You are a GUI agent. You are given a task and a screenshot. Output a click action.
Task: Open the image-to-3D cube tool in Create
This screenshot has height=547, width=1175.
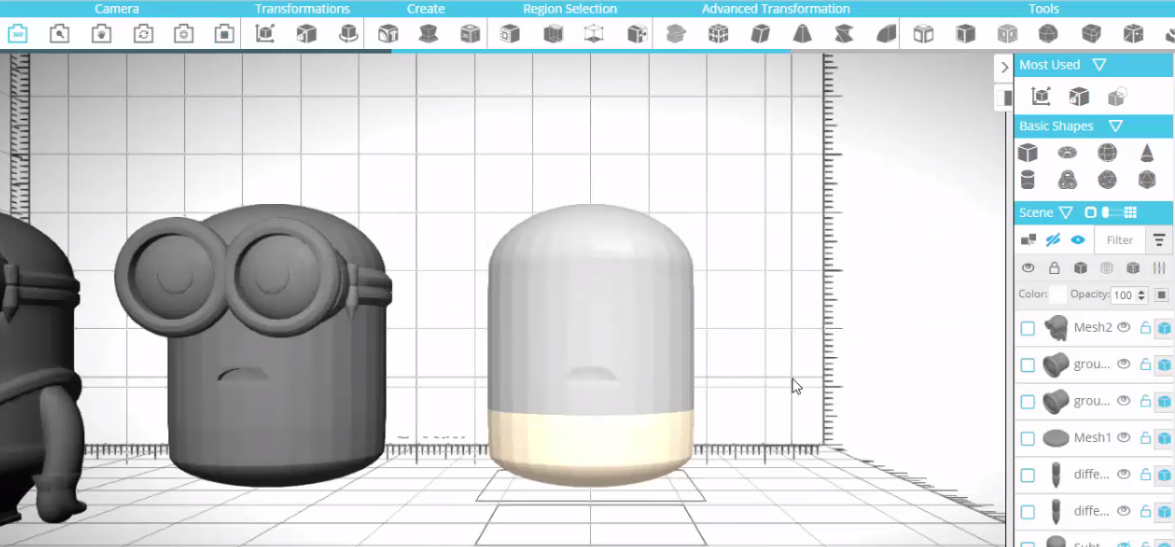tap(470, 34)
